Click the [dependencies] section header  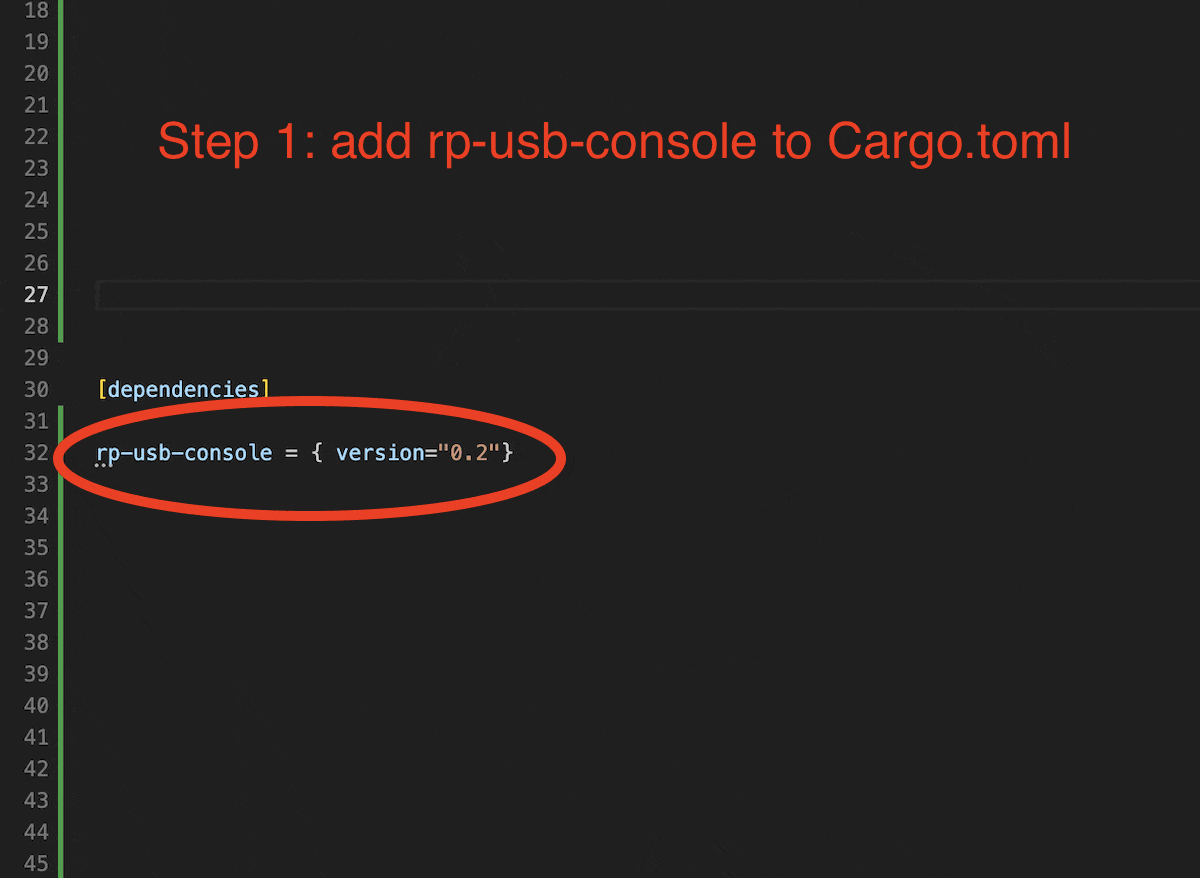(x=184, y=389)
